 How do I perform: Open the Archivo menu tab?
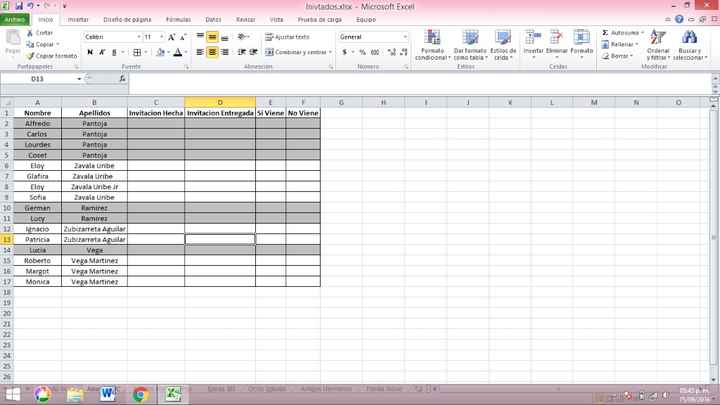(16, 19)
